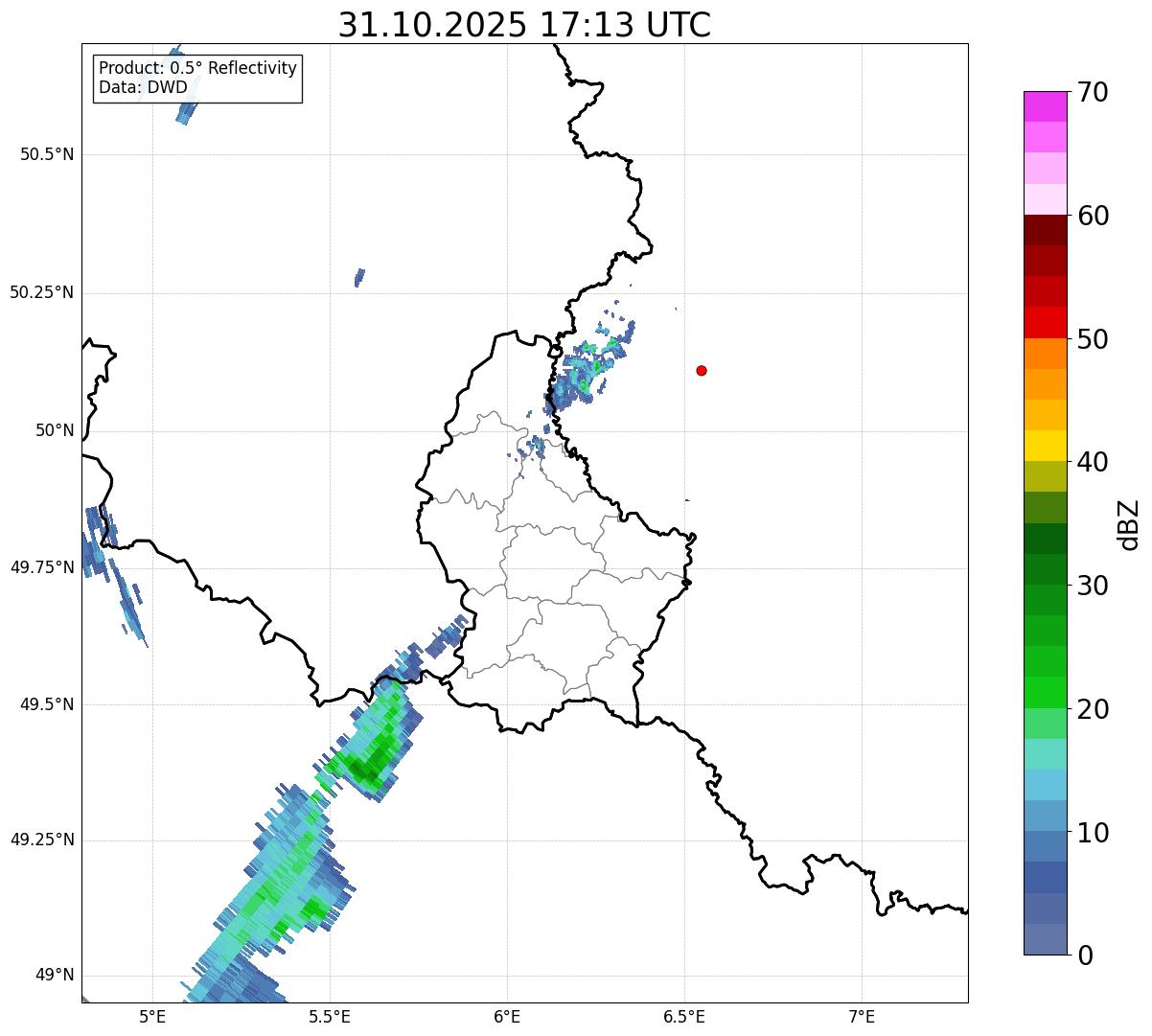Pick the orange colorbar swatch below 50
Image resolution: width=1152 pixels, height=1036 pixels.
(x=1045, y=354)
